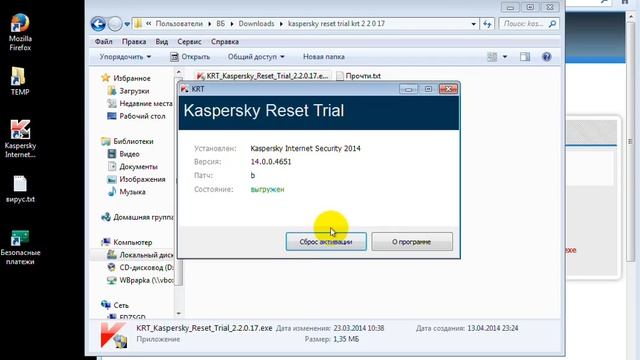Open the view options dropdown arrow
This screenshot has height=360, width=640.
pyautogui.click(x=505, y=57)
